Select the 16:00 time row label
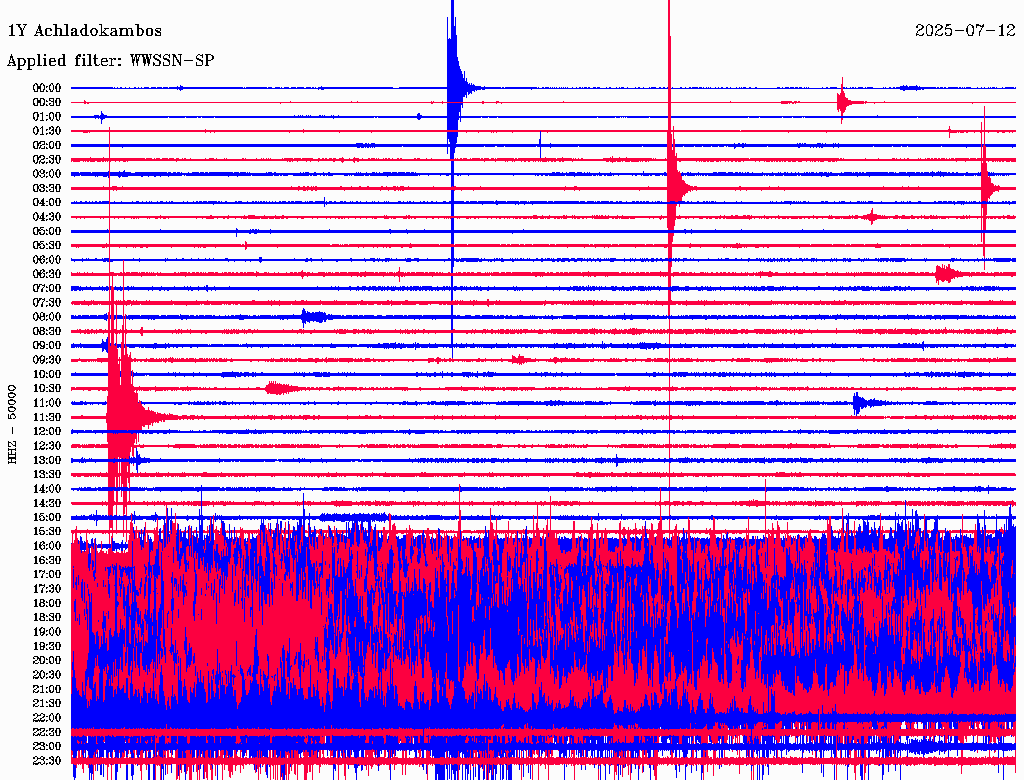 point(47,547)
